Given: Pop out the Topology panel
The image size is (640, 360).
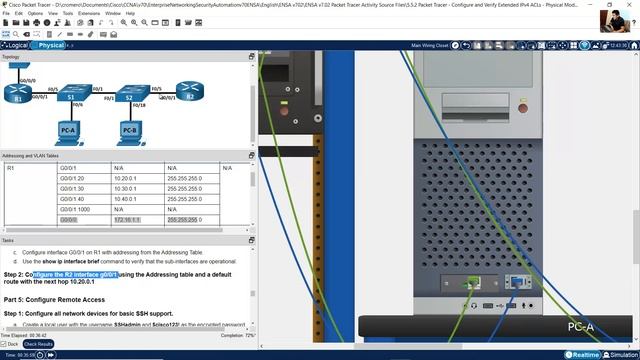Looking at the screenshot, I should pyautogui.click(x=251, y=57).
